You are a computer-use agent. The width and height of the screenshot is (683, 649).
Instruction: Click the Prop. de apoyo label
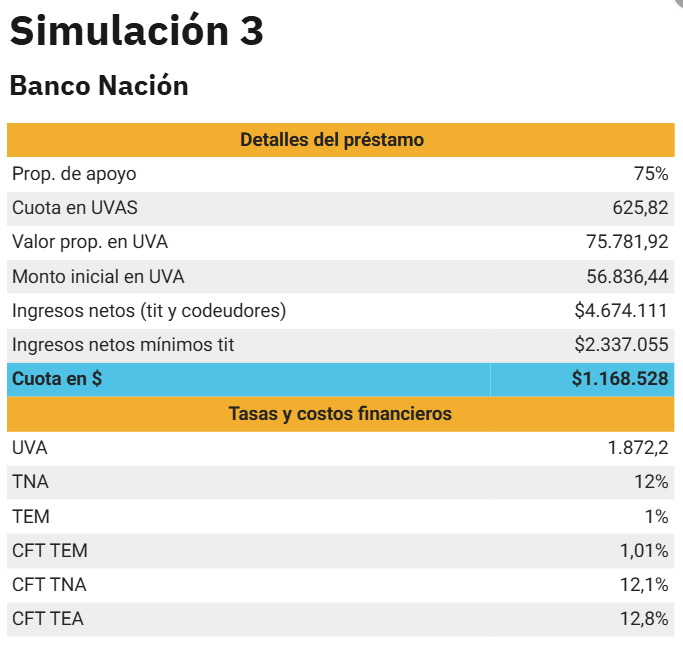[x=74, y=174]
